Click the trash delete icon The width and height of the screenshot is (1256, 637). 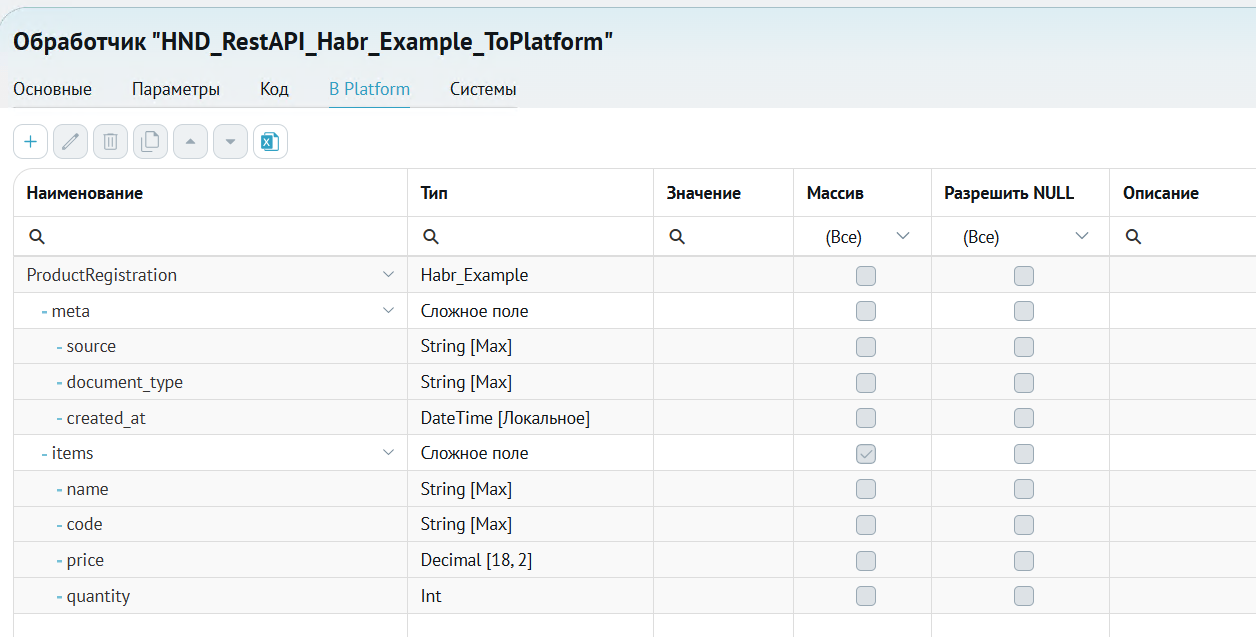(x=110, y=142)
